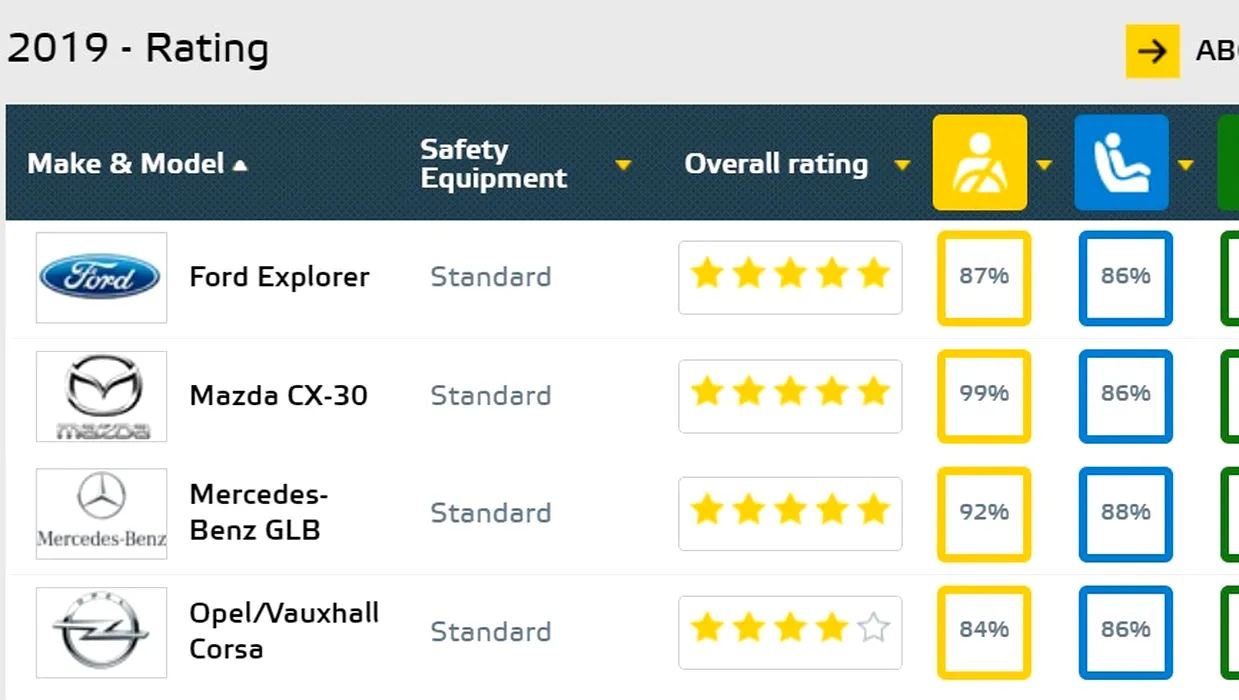1239x700 pixels.
Task: Click the arrow beside the child seat icon
Action: 1186,165
